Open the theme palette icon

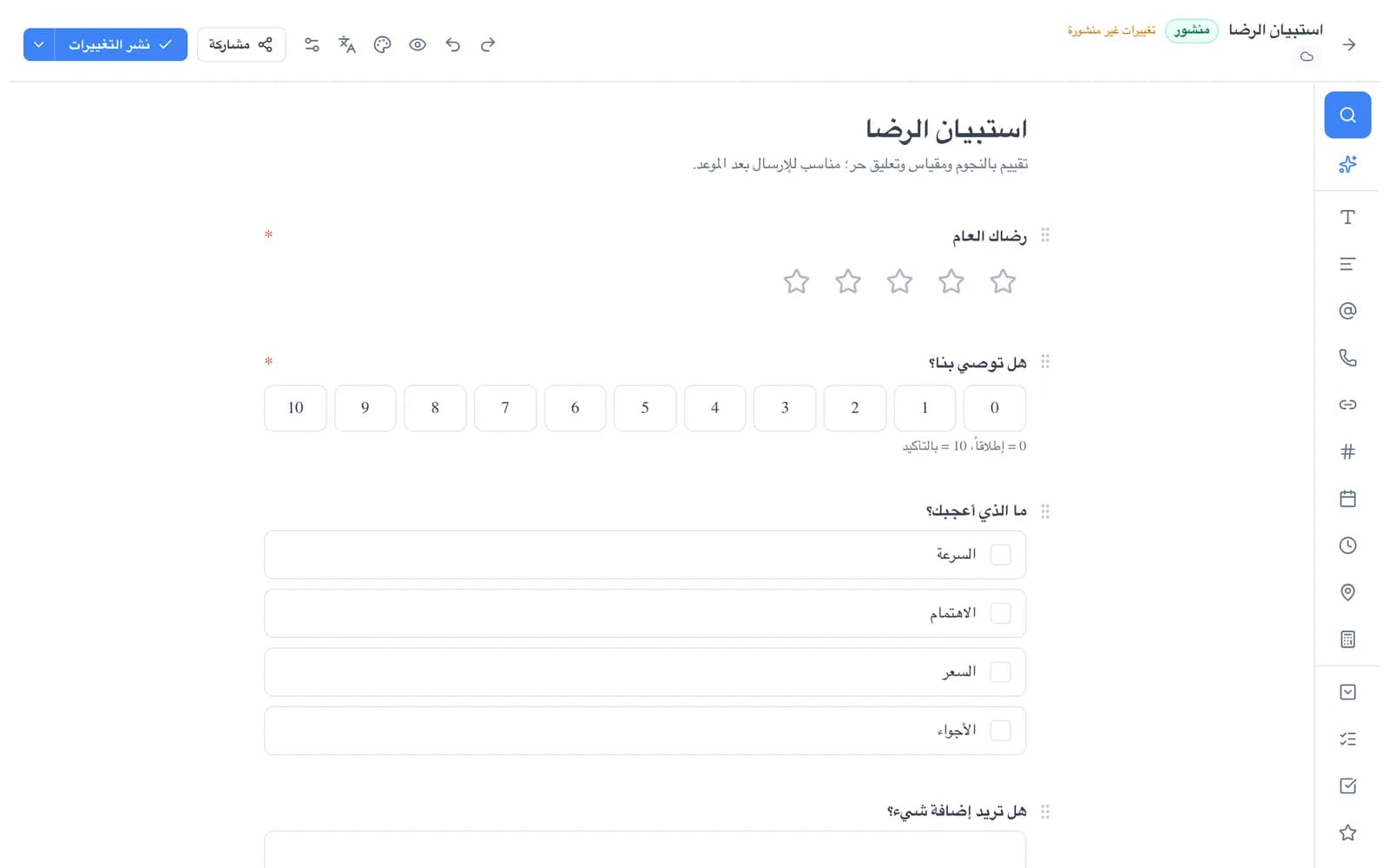point(382,44)
